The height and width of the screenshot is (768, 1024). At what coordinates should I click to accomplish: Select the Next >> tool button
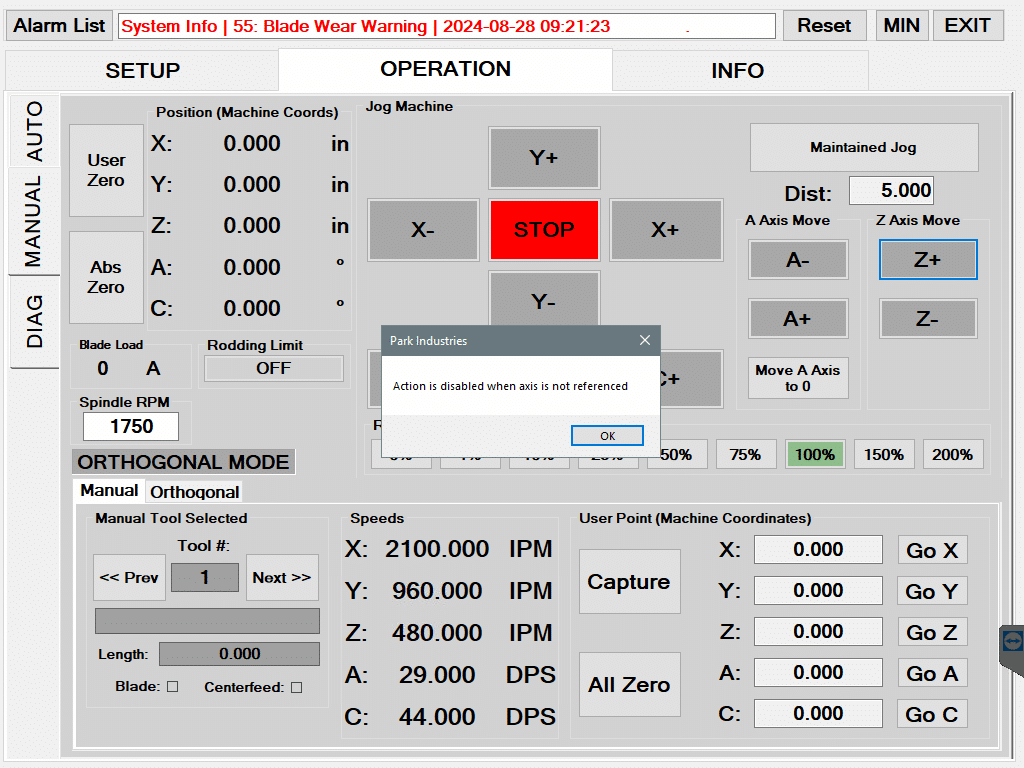coord(281,577)
